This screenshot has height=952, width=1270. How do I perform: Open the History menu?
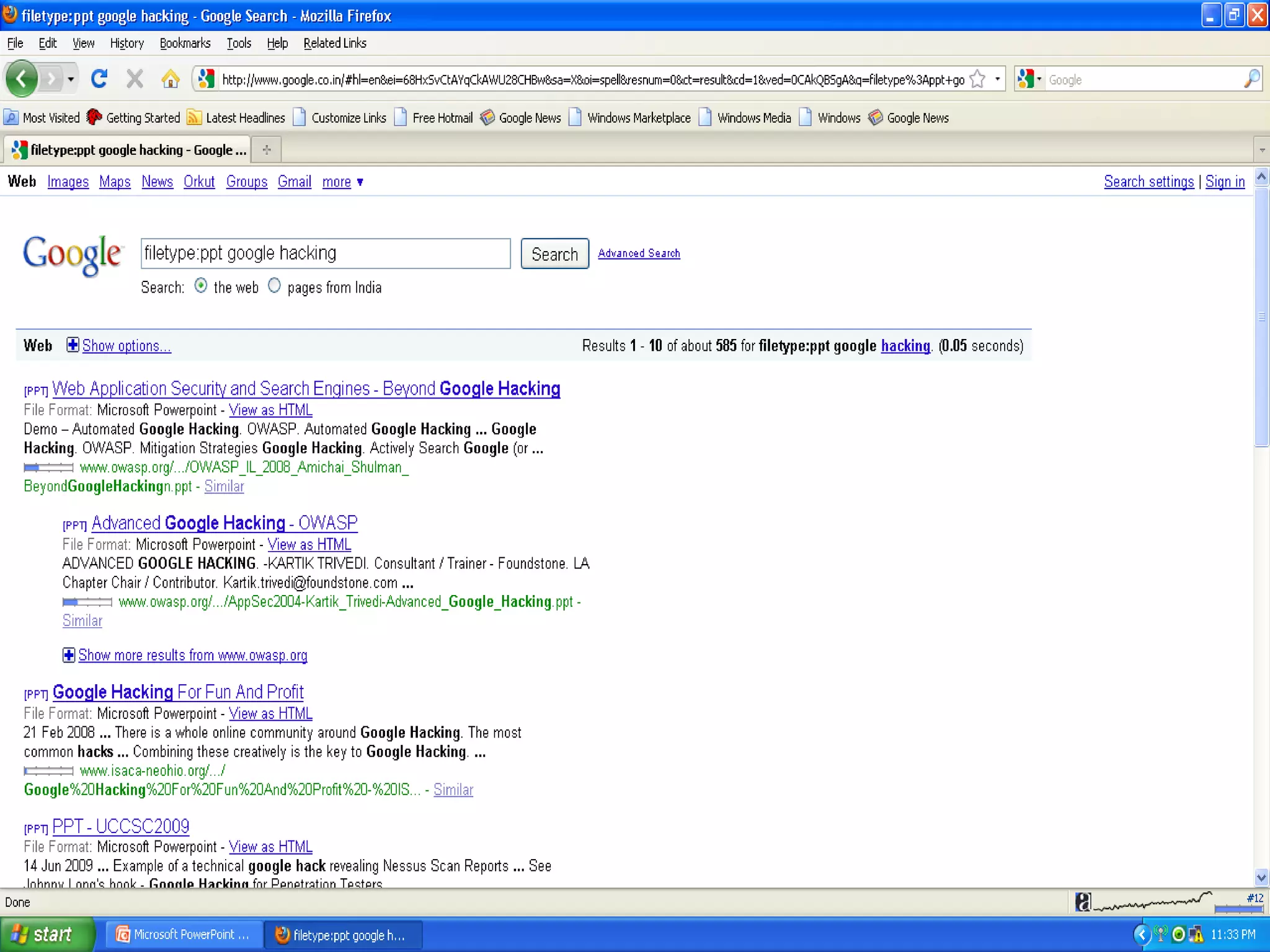(127, 43)
